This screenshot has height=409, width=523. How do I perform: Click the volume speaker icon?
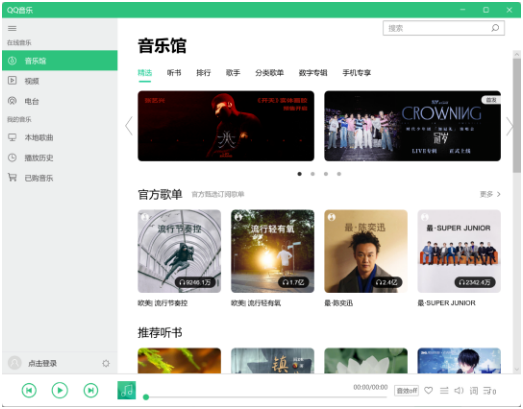pyautogui.click(x=459, y=390)
